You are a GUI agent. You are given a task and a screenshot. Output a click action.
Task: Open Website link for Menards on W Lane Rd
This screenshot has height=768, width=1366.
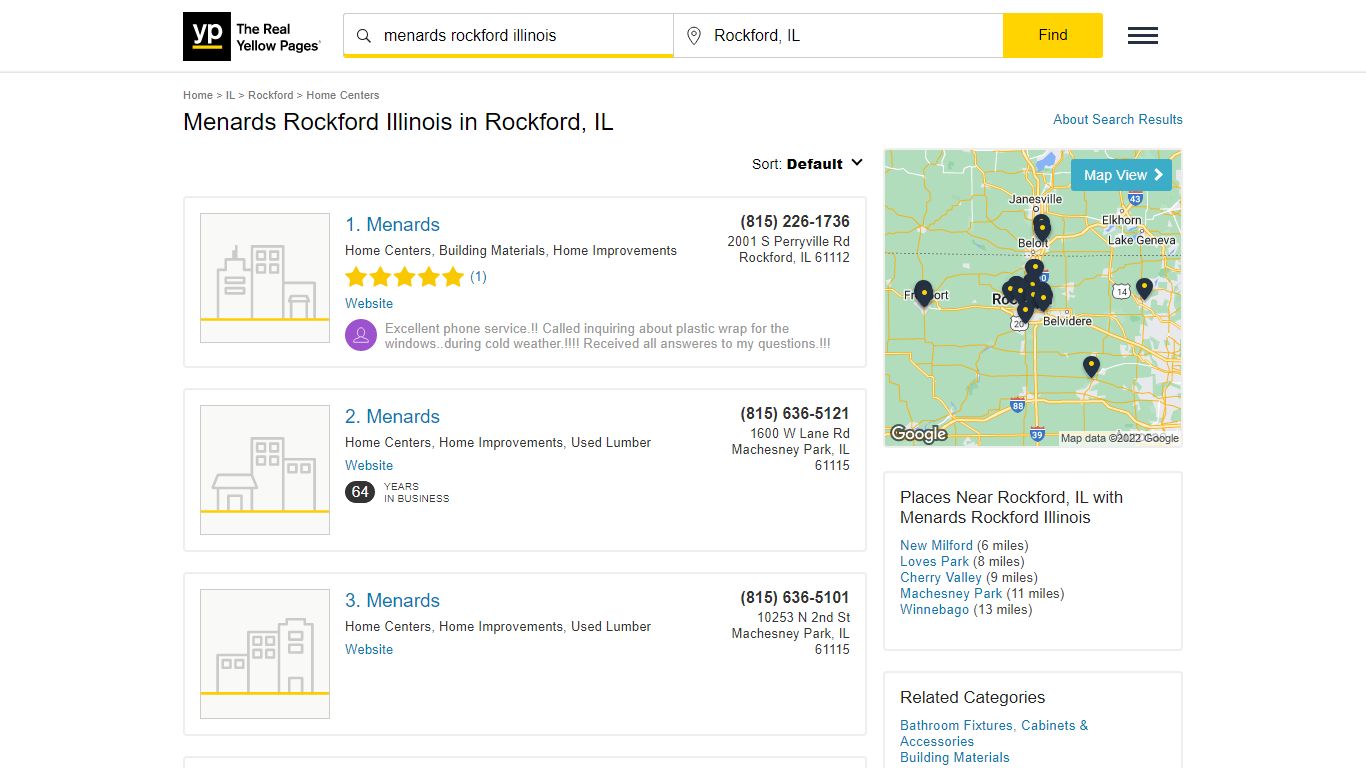tap(369, 465)
